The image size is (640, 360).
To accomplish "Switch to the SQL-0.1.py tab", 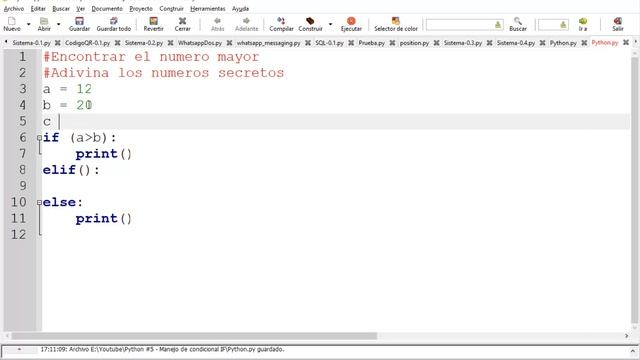I will coord(329,43).
